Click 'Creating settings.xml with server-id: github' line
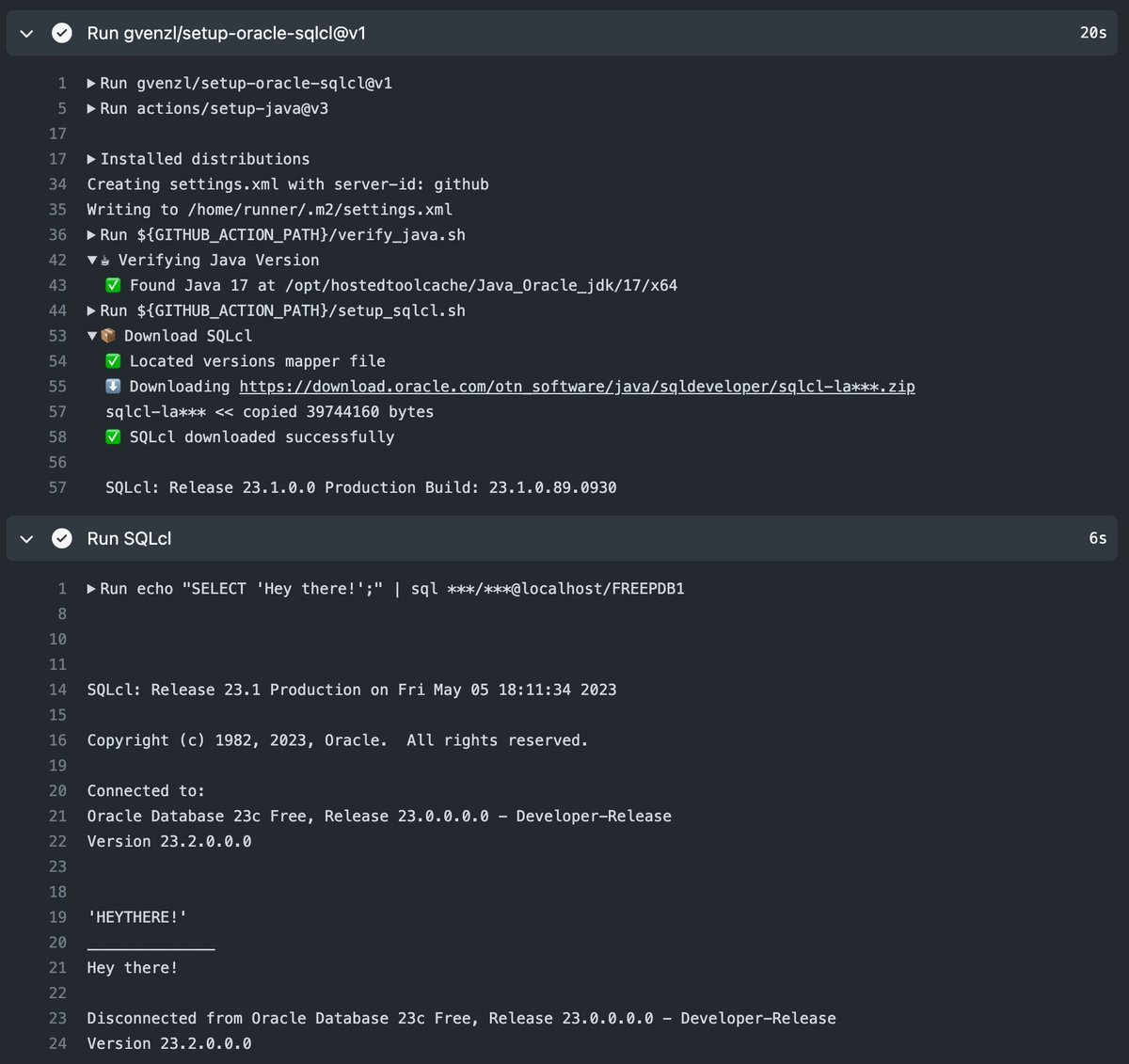Viewport: 1129px width, 1064px height. [x=288, y=184]
